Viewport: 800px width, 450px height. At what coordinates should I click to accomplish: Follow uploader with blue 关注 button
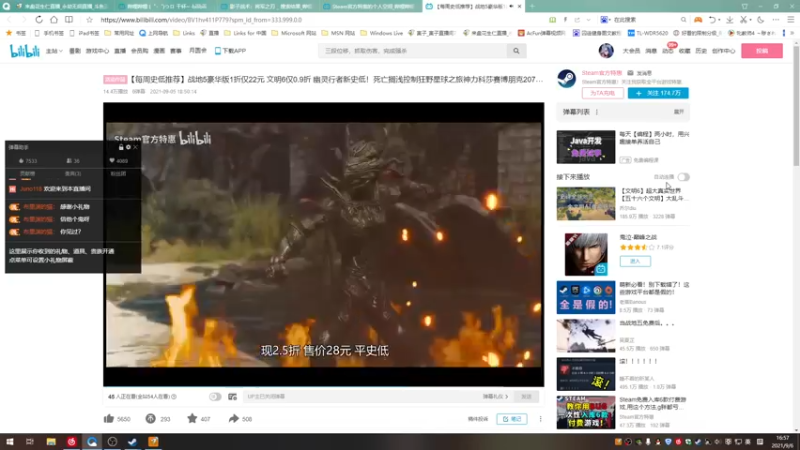(x=658, y=93)
